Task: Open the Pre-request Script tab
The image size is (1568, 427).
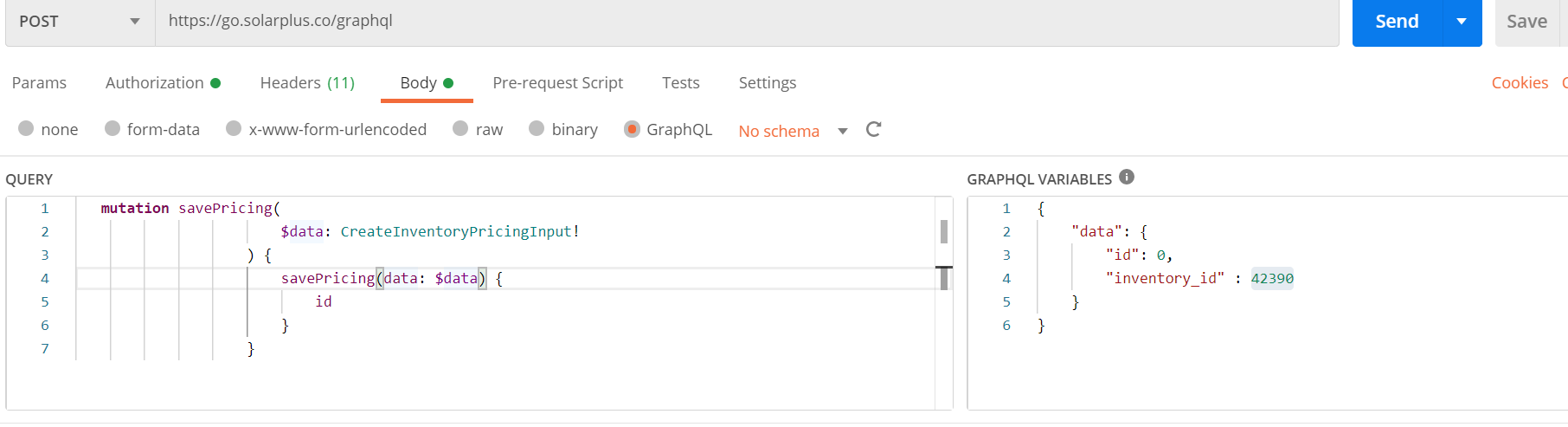Action: (x=557, y=83)
